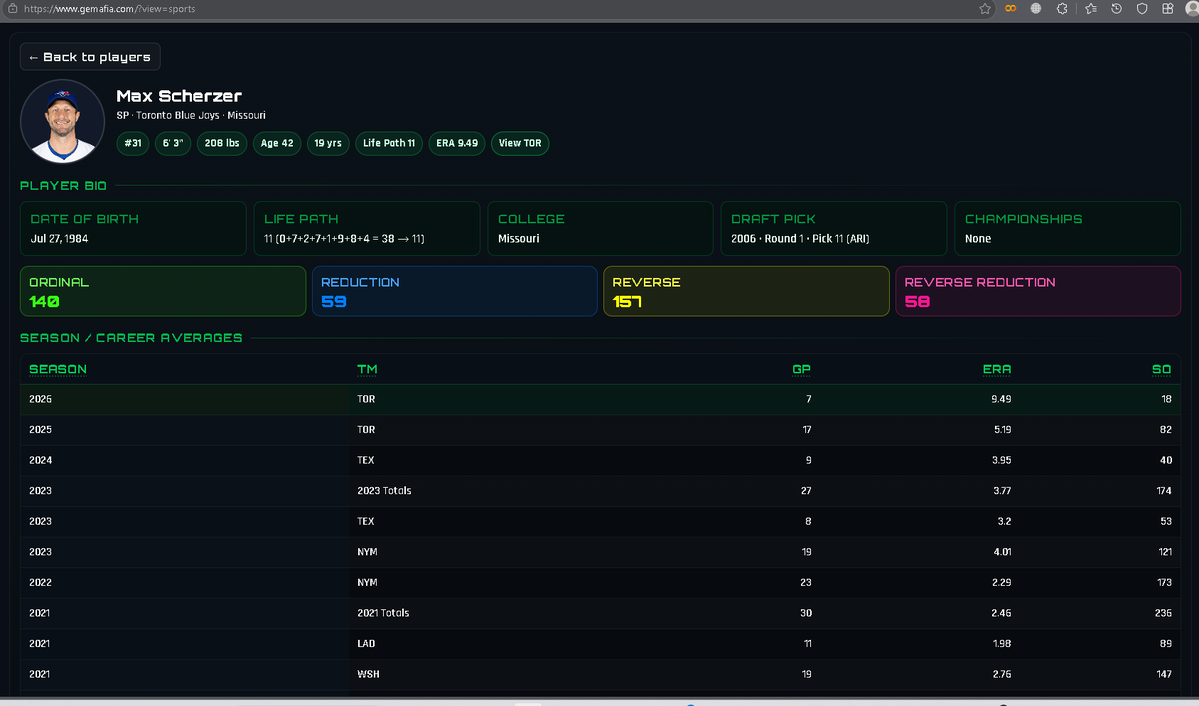Select the Life Path 11 pill
The image size is (1199, 706).
point(388,143)
